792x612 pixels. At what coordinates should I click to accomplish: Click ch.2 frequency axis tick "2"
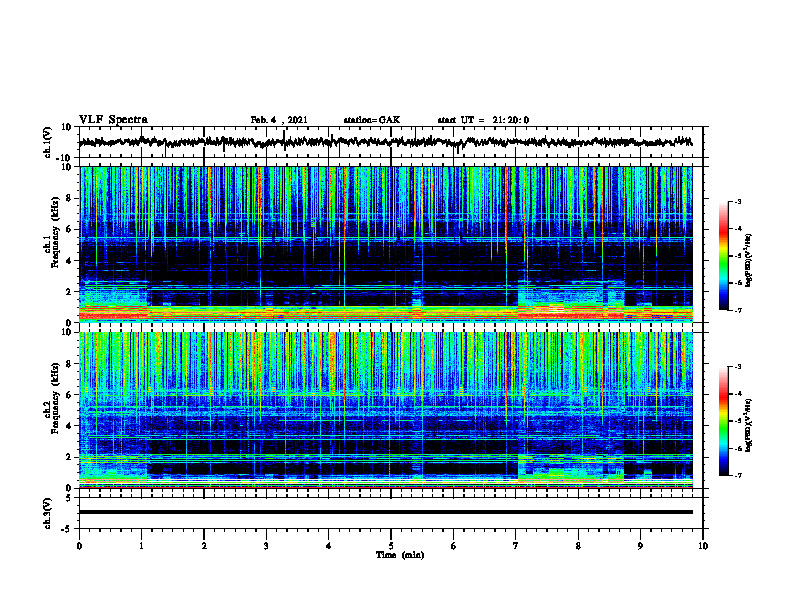coord(70,457)
